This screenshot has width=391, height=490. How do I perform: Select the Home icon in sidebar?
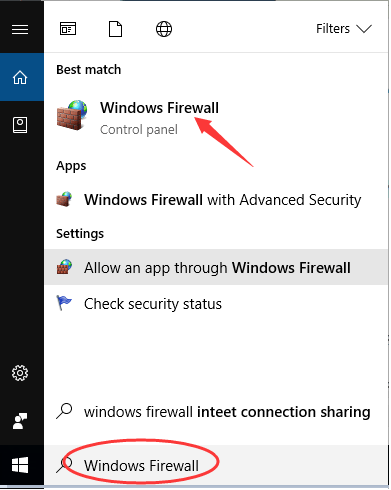pos(20,77)
